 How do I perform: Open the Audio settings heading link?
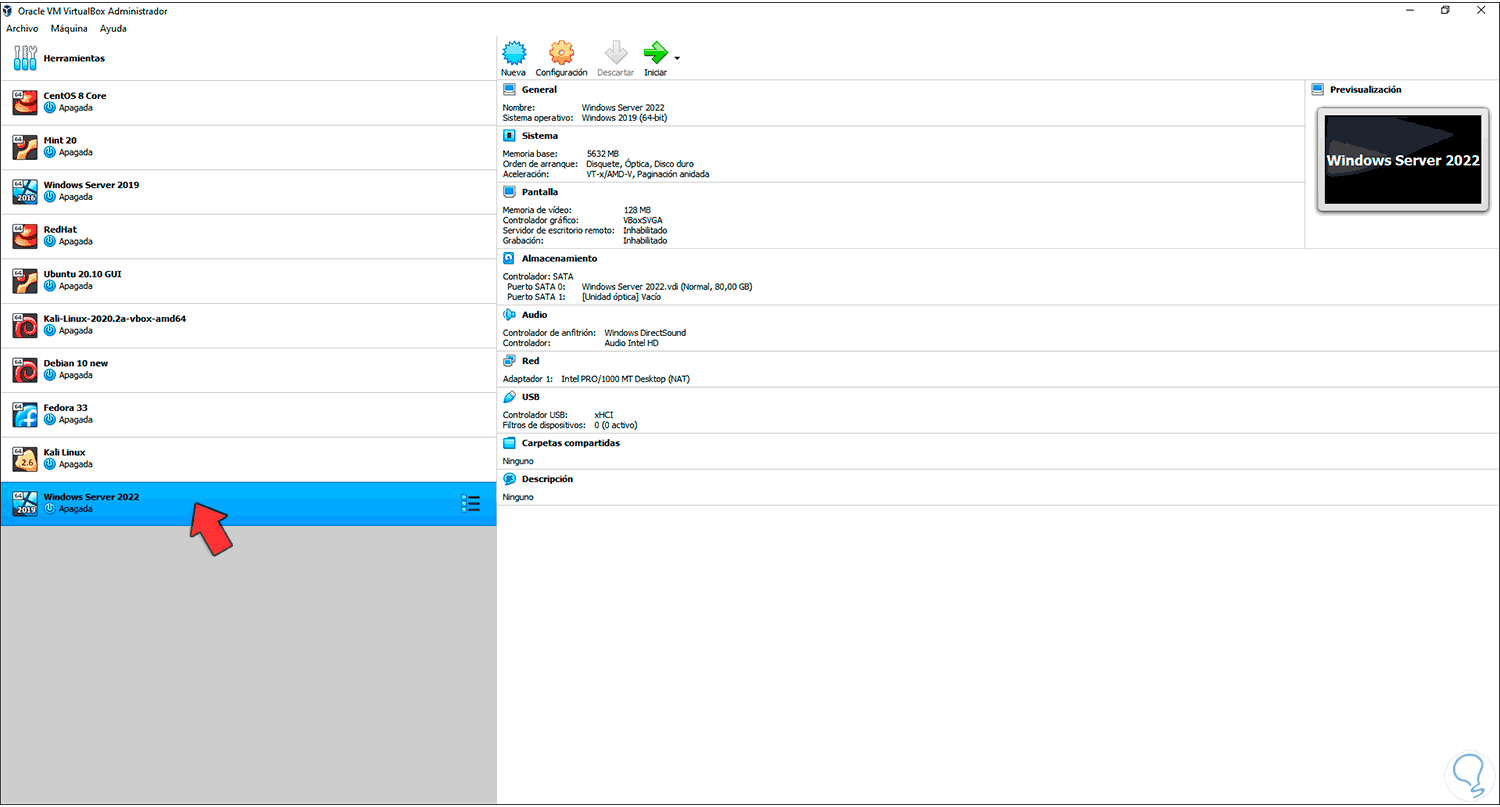point(535,315)
